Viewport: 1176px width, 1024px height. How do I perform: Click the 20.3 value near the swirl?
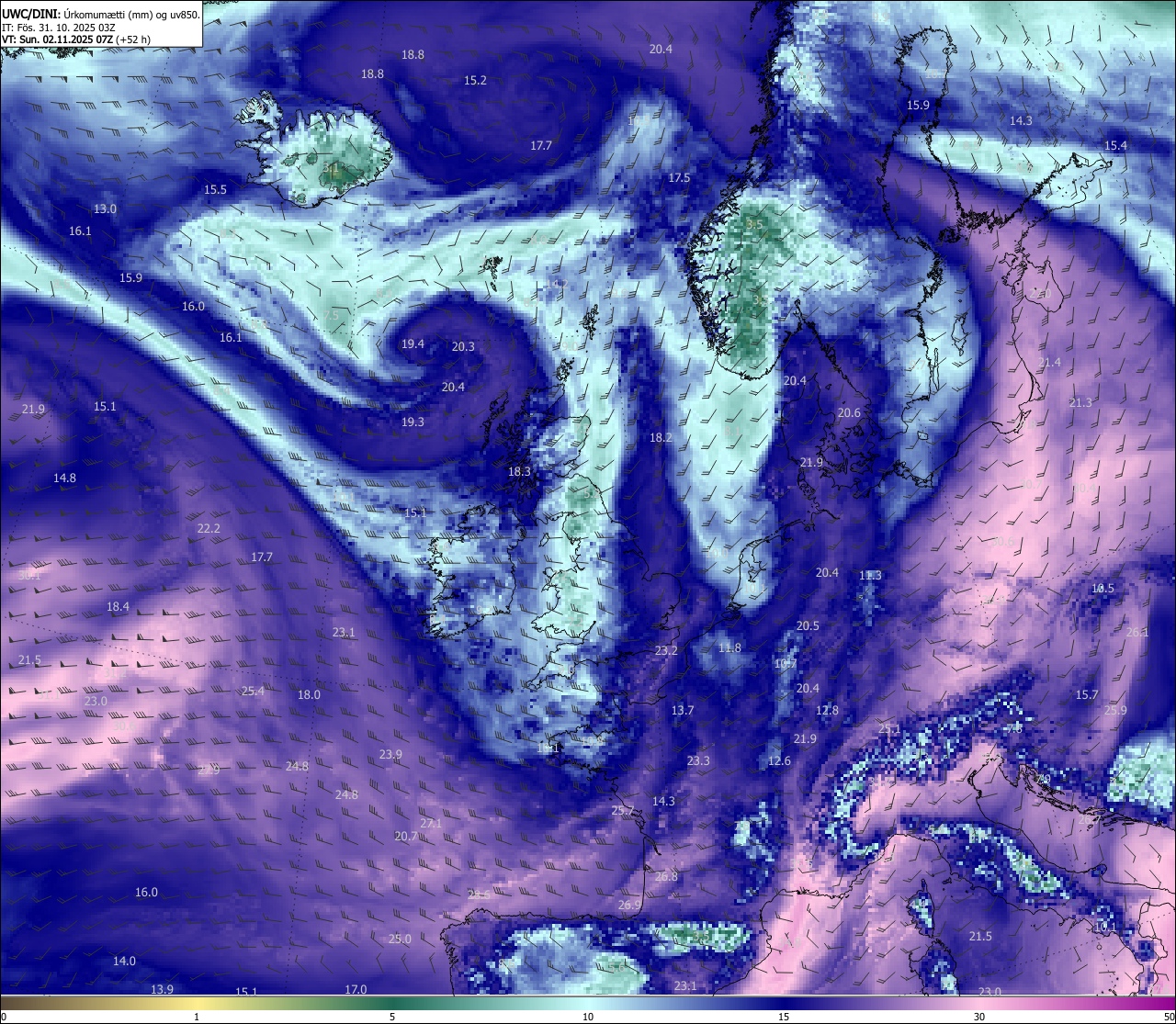463,347
